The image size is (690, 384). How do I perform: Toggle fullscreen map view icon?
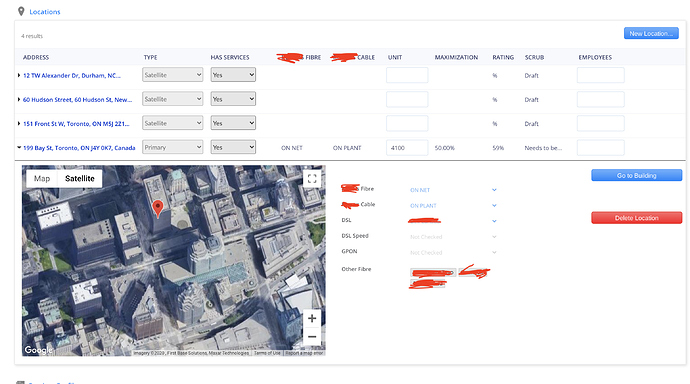(x=312, y=179)
